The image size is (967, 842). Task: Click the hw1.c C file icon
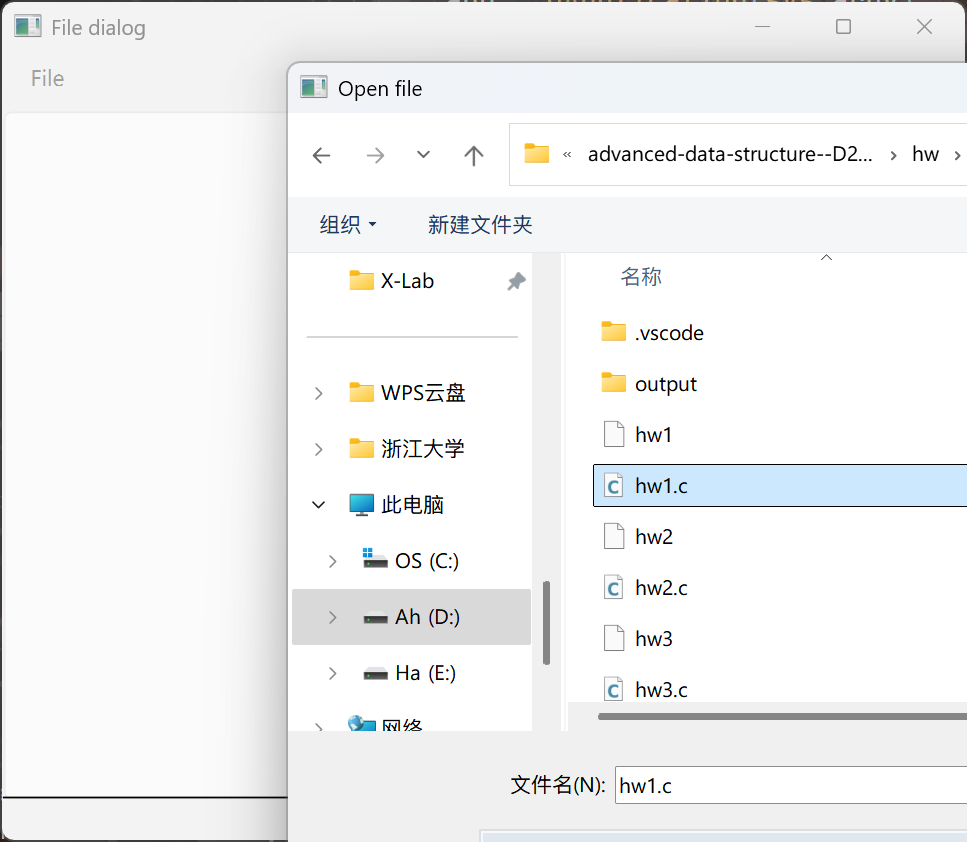coord(613,486)
